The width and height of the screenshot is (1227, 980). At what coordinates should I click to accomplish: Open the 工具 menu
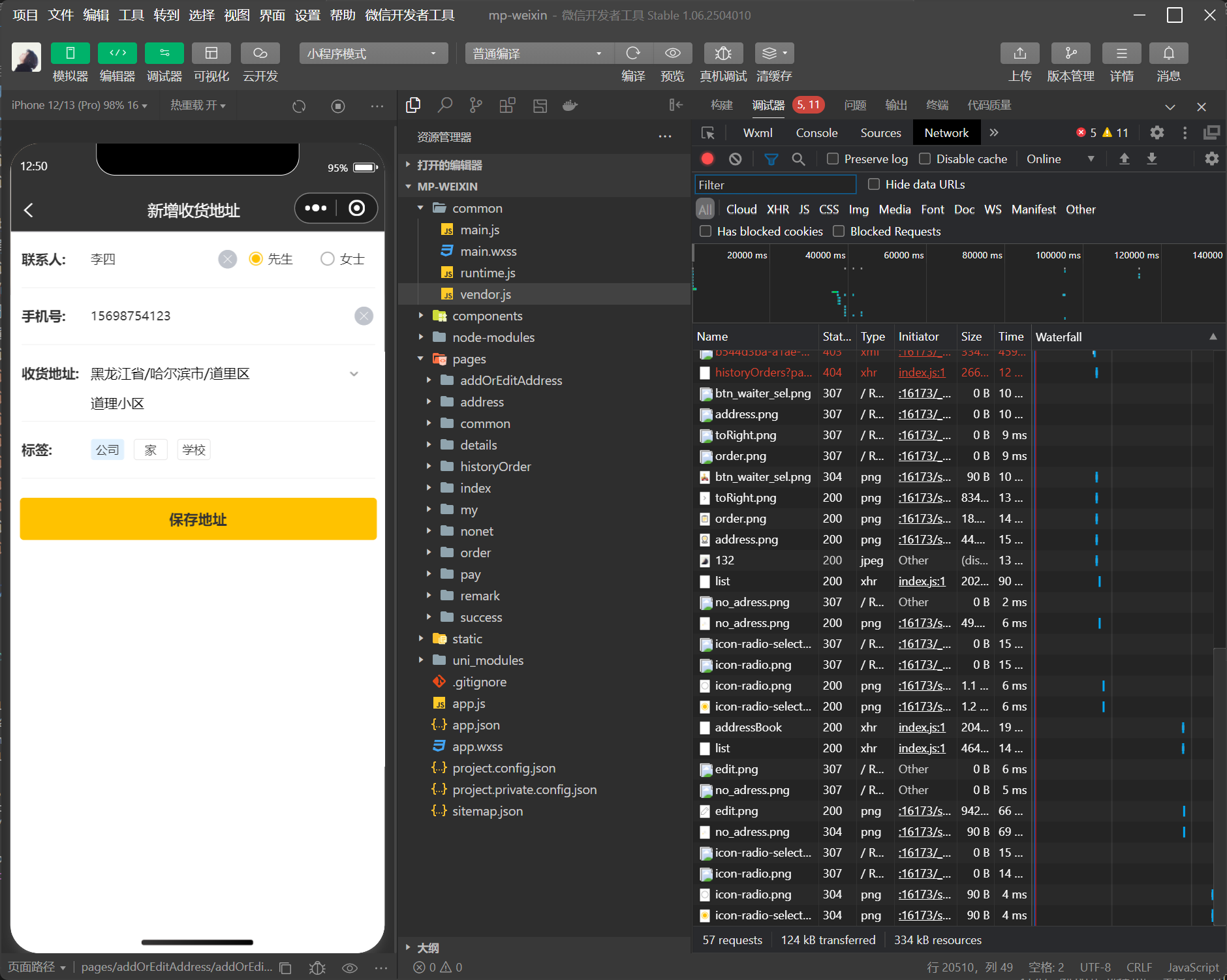pos(131,15)
